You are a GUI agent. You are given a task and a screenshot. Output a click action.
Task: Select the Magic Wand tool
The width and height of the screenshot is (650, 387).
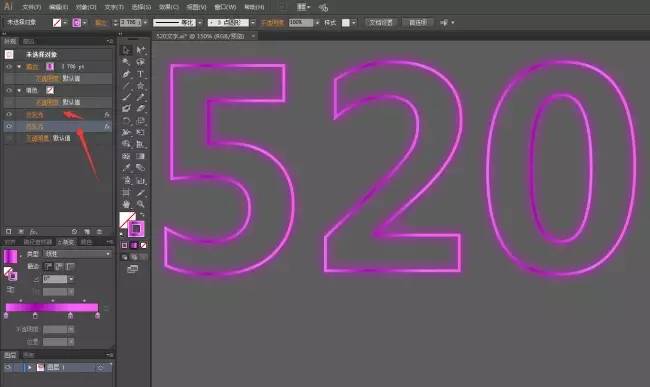126,62
